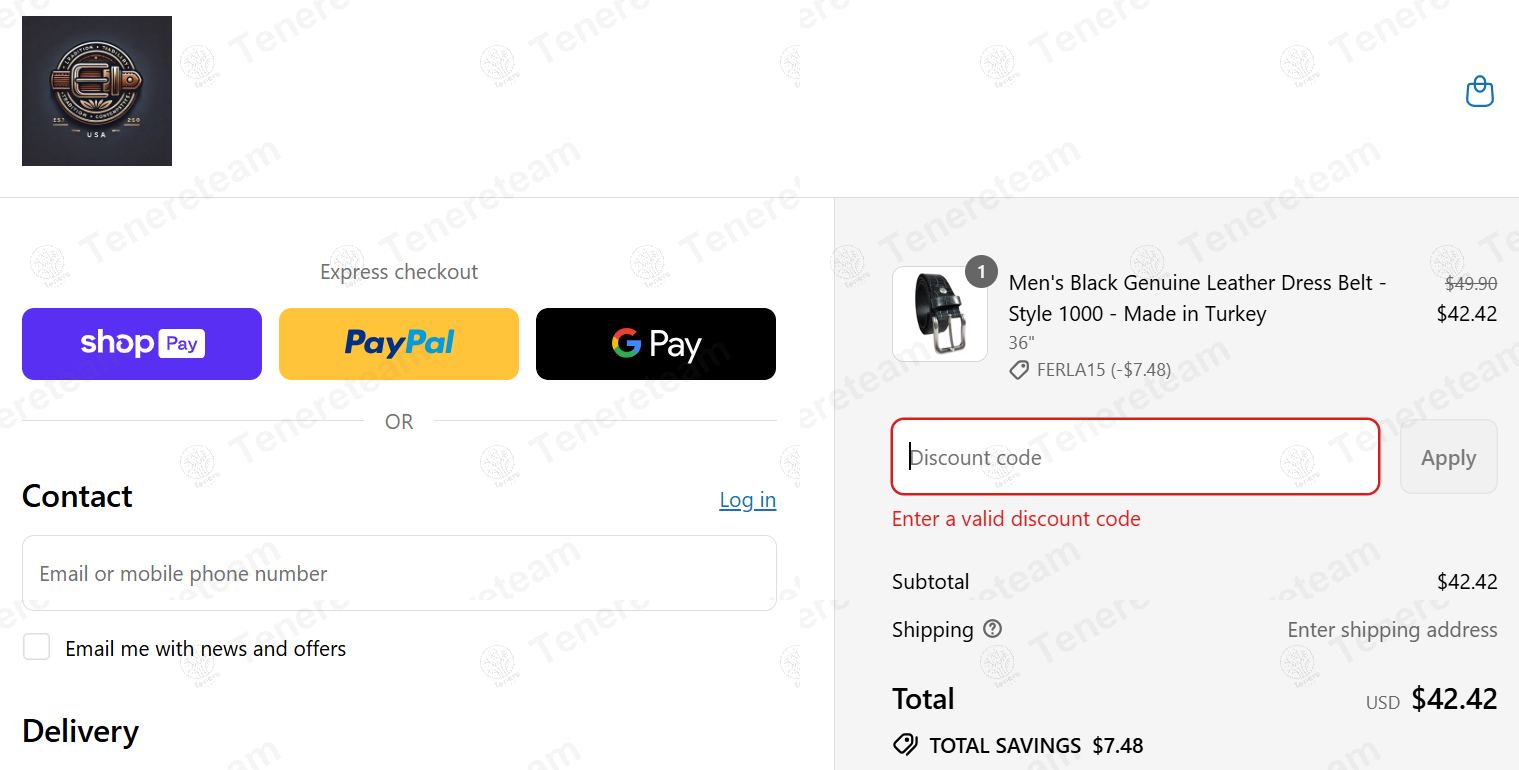The image size is (1519, 770).
Task: Click the 'Email me with news and offers' label
Action: (206, 649)
